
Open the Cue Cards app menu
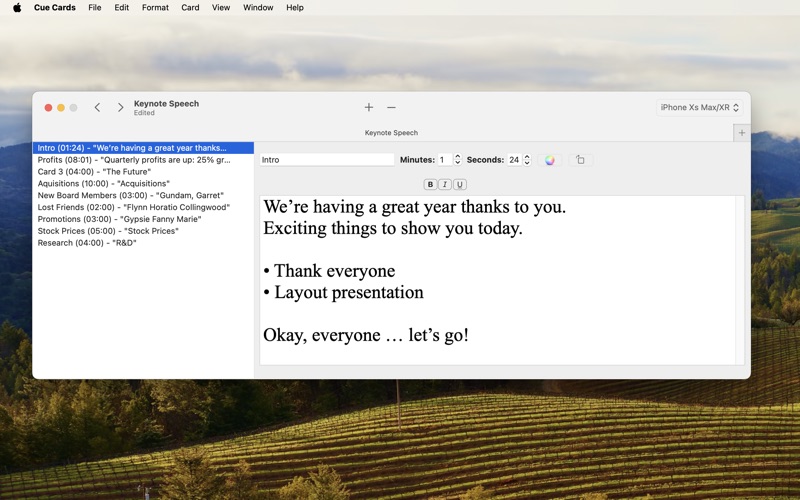(55, 8)
